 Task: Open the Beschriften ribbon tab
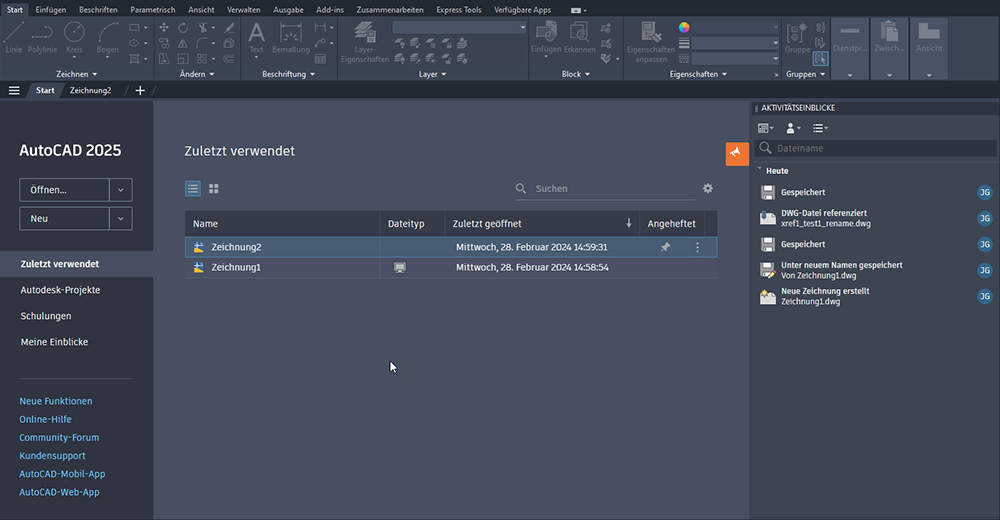(98, 10)
